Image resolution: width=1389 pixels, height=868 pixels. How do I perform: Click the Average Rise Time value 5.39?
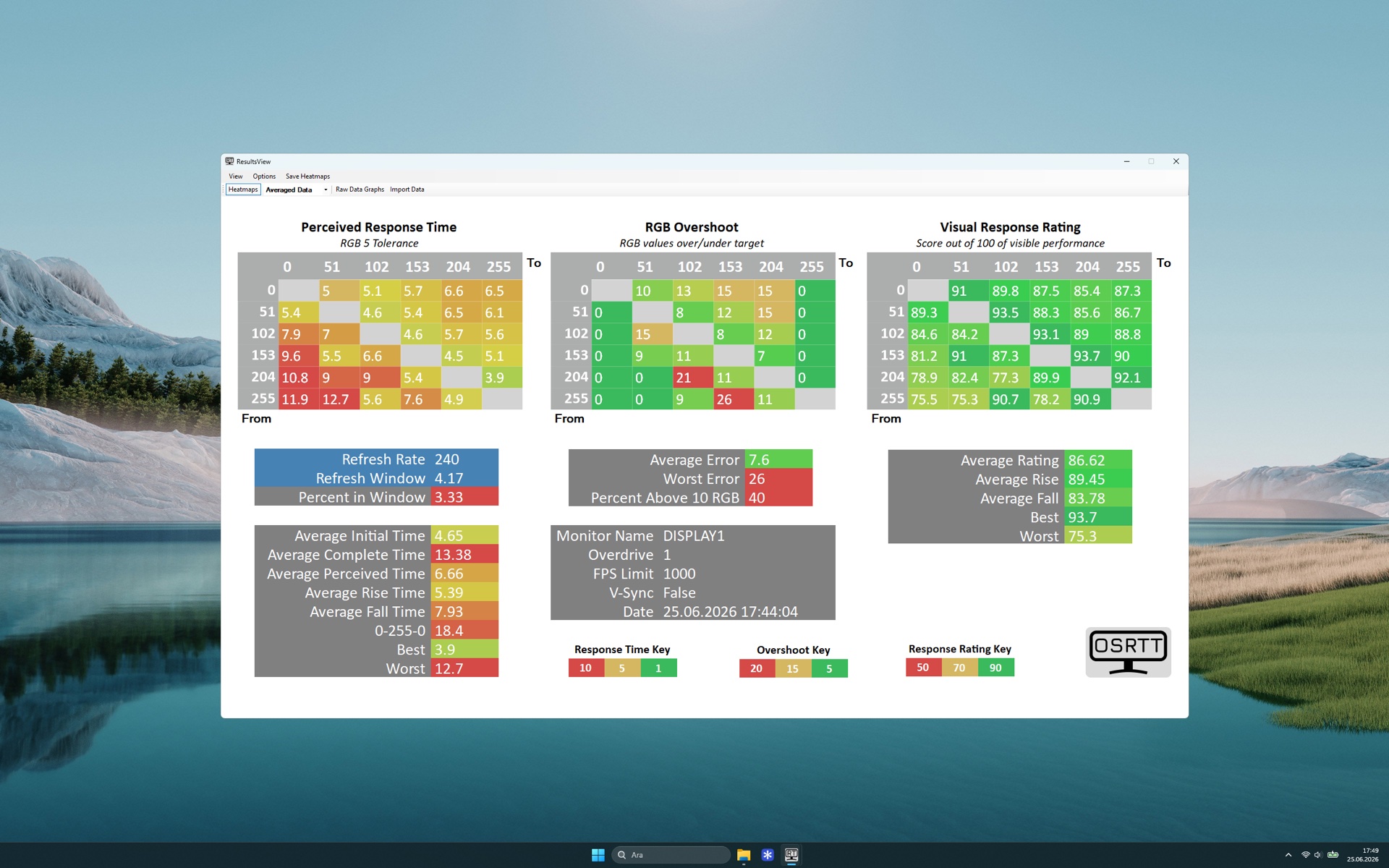click(x=464, y=592)
